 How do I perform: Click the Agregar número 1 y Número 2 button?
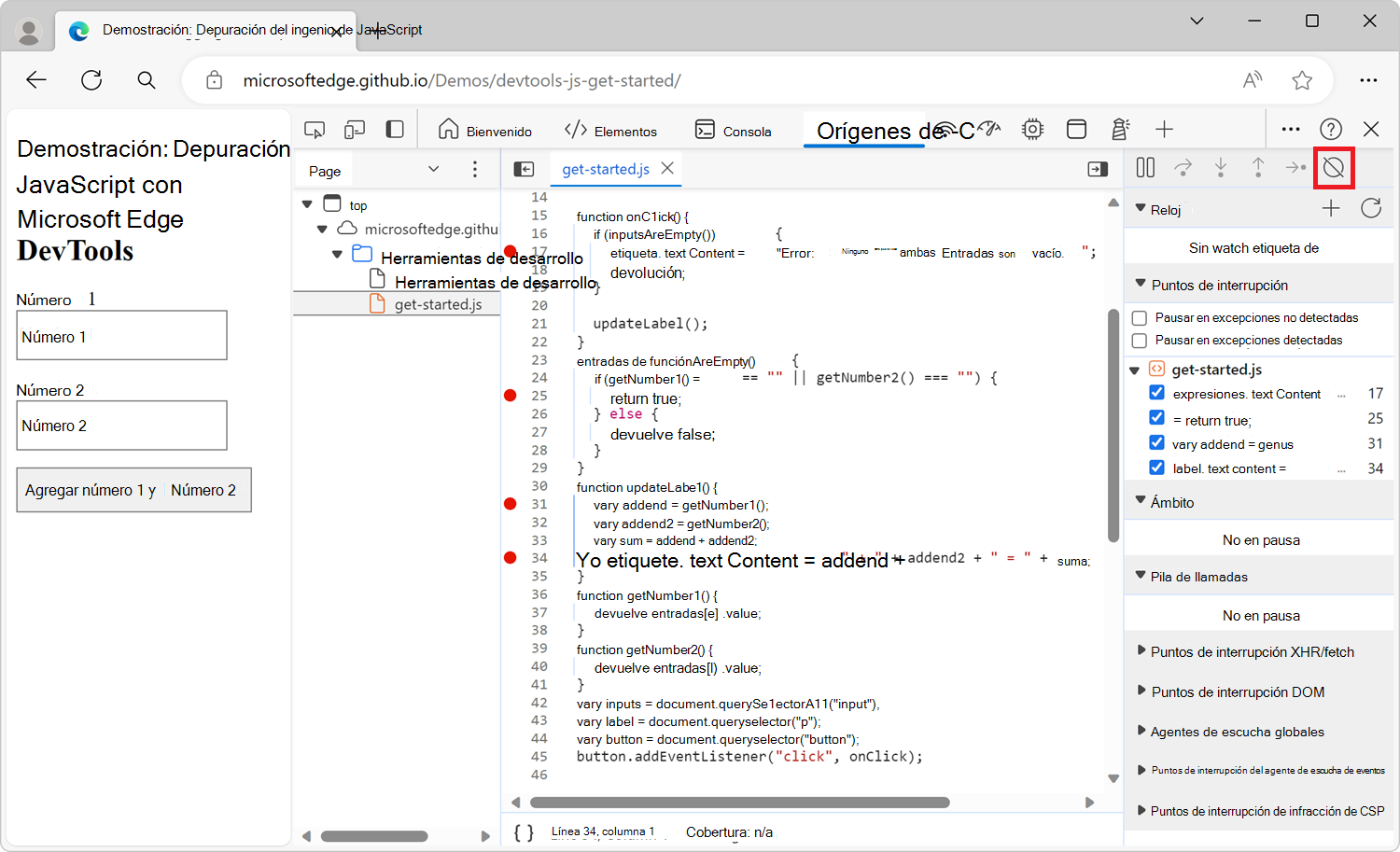click(133, 490)
